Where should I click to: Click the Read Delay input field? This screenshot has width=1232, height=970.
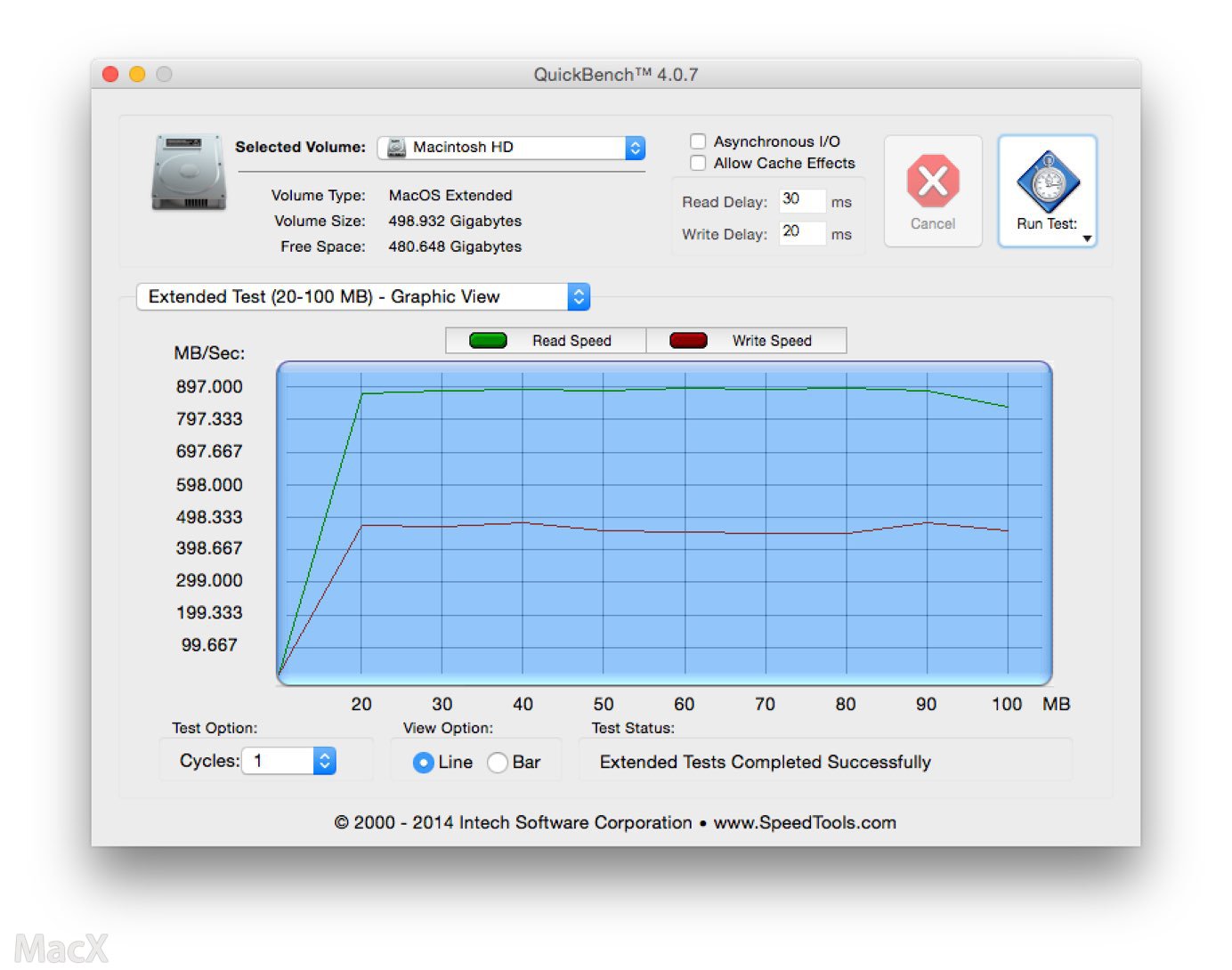click(x=802, y=200)
